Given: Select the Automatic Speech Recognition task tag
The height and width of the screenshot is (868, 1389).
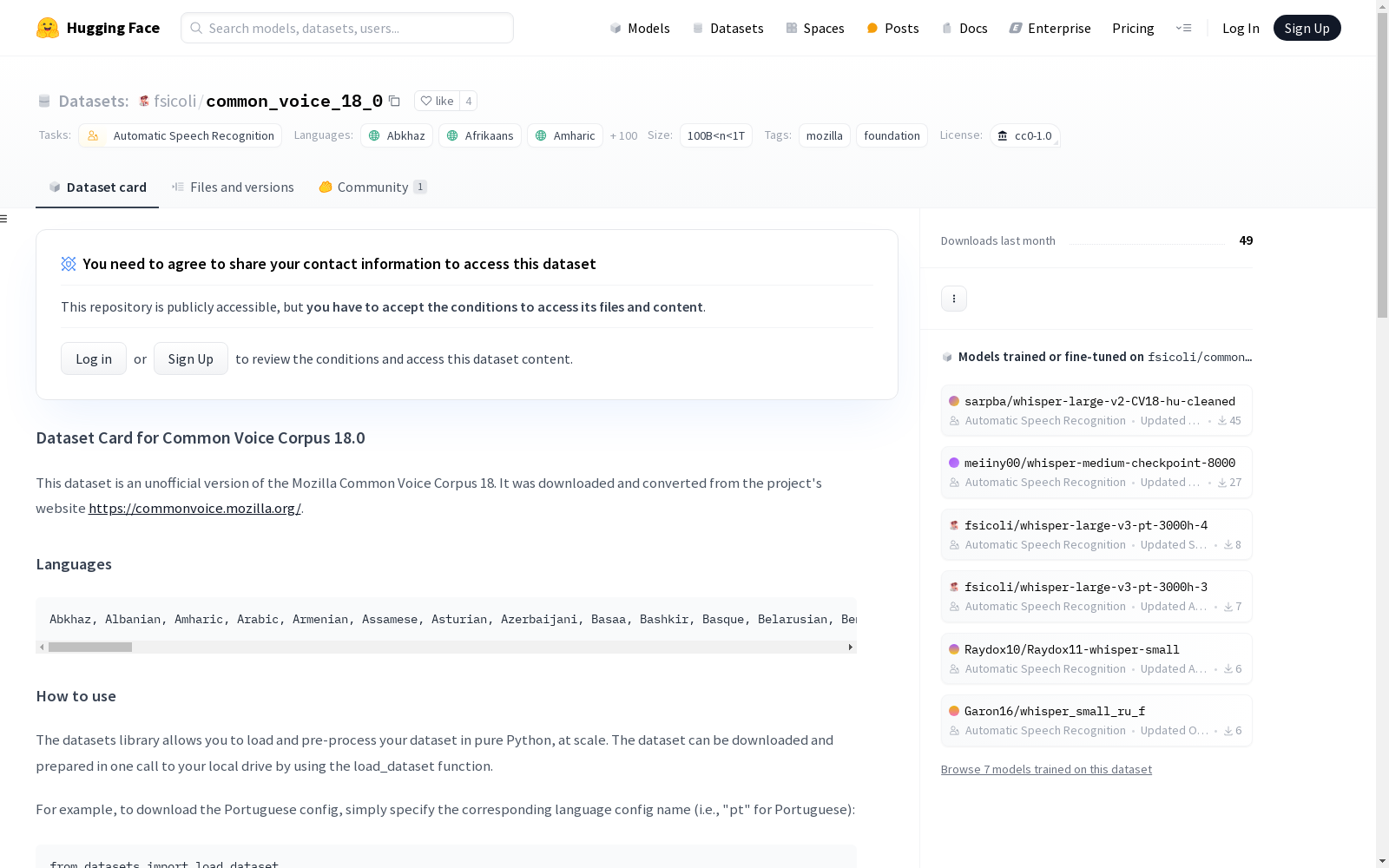Looking at the screenshot, I should click(180, 135).
